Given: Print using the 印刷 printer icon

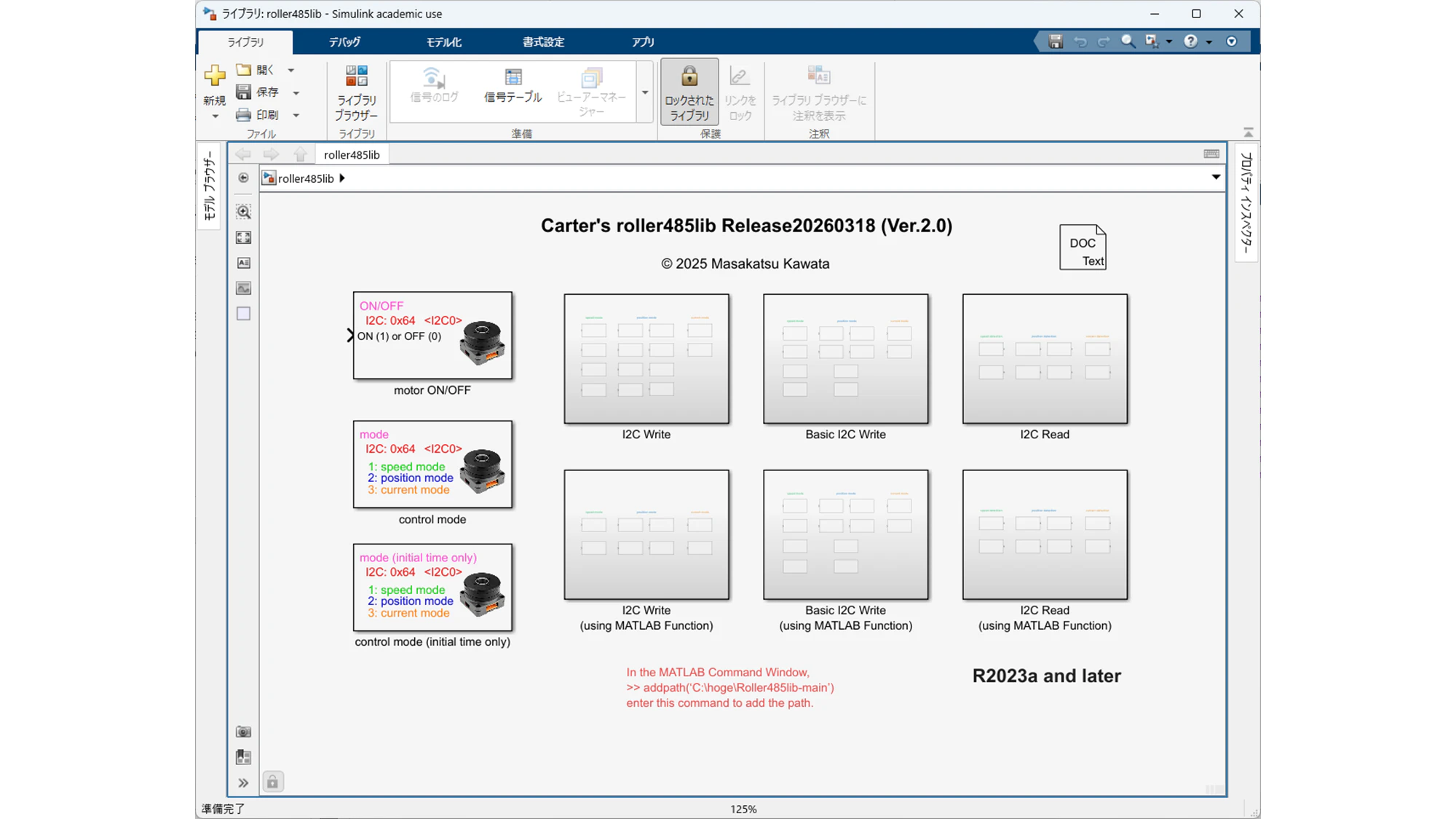Looking at the screenshot, I should (x=244, y=115).
